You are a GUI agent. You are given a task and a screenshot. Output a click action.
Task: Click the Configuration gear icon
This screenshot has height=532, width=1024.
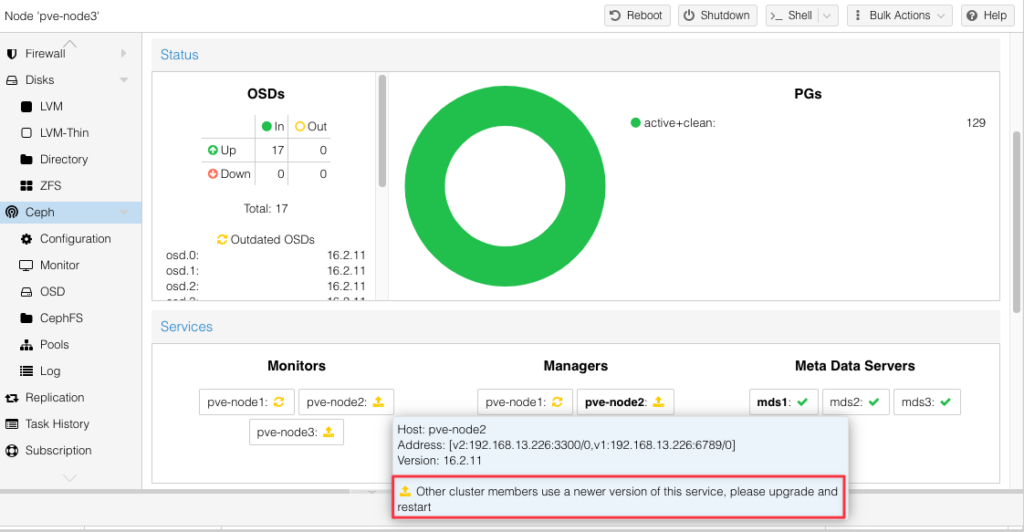click(26, 239)
